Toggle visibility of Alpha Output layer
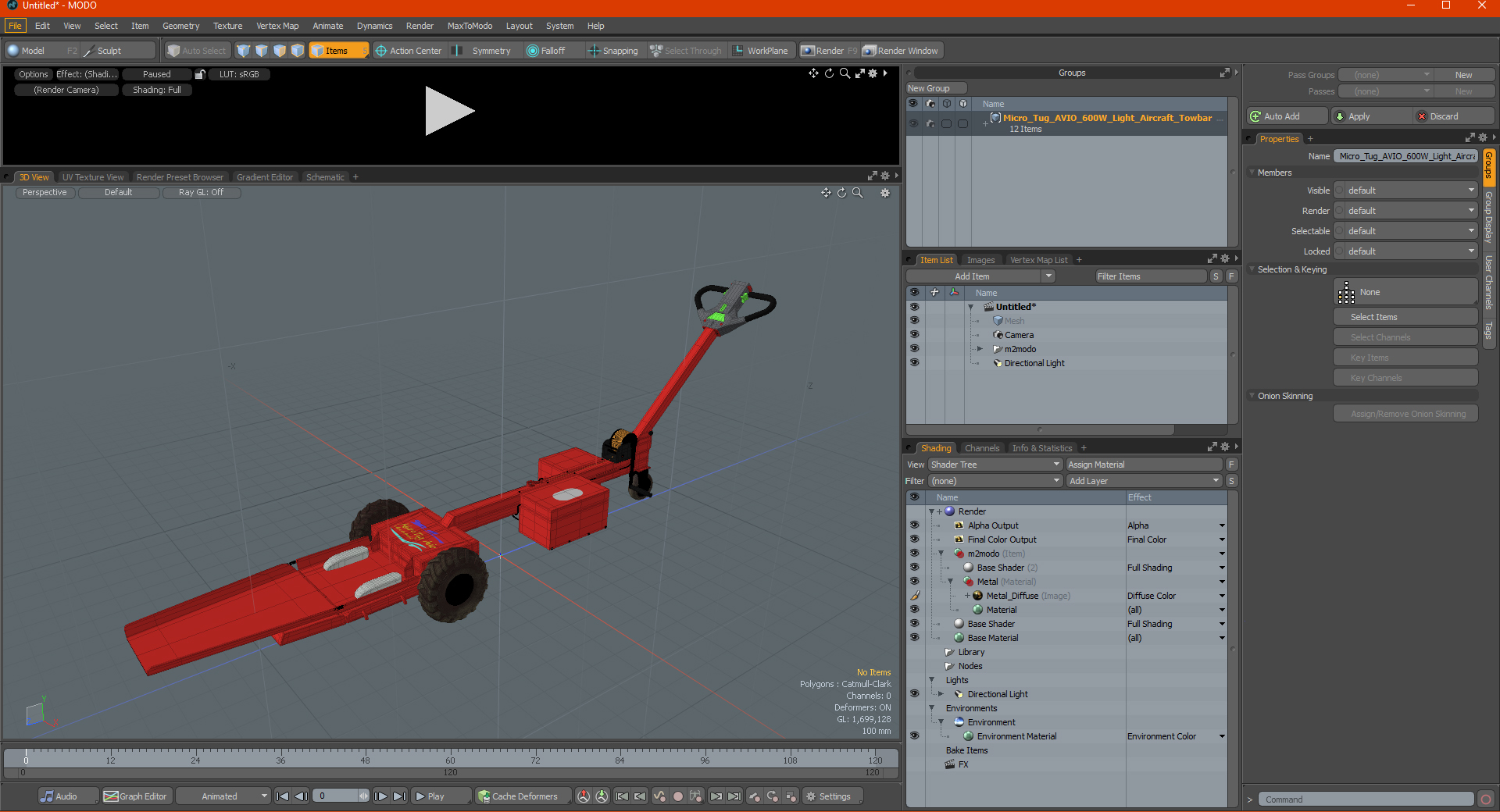The height and width of the screenshot is (812, 1500). (x=914, y=525)
